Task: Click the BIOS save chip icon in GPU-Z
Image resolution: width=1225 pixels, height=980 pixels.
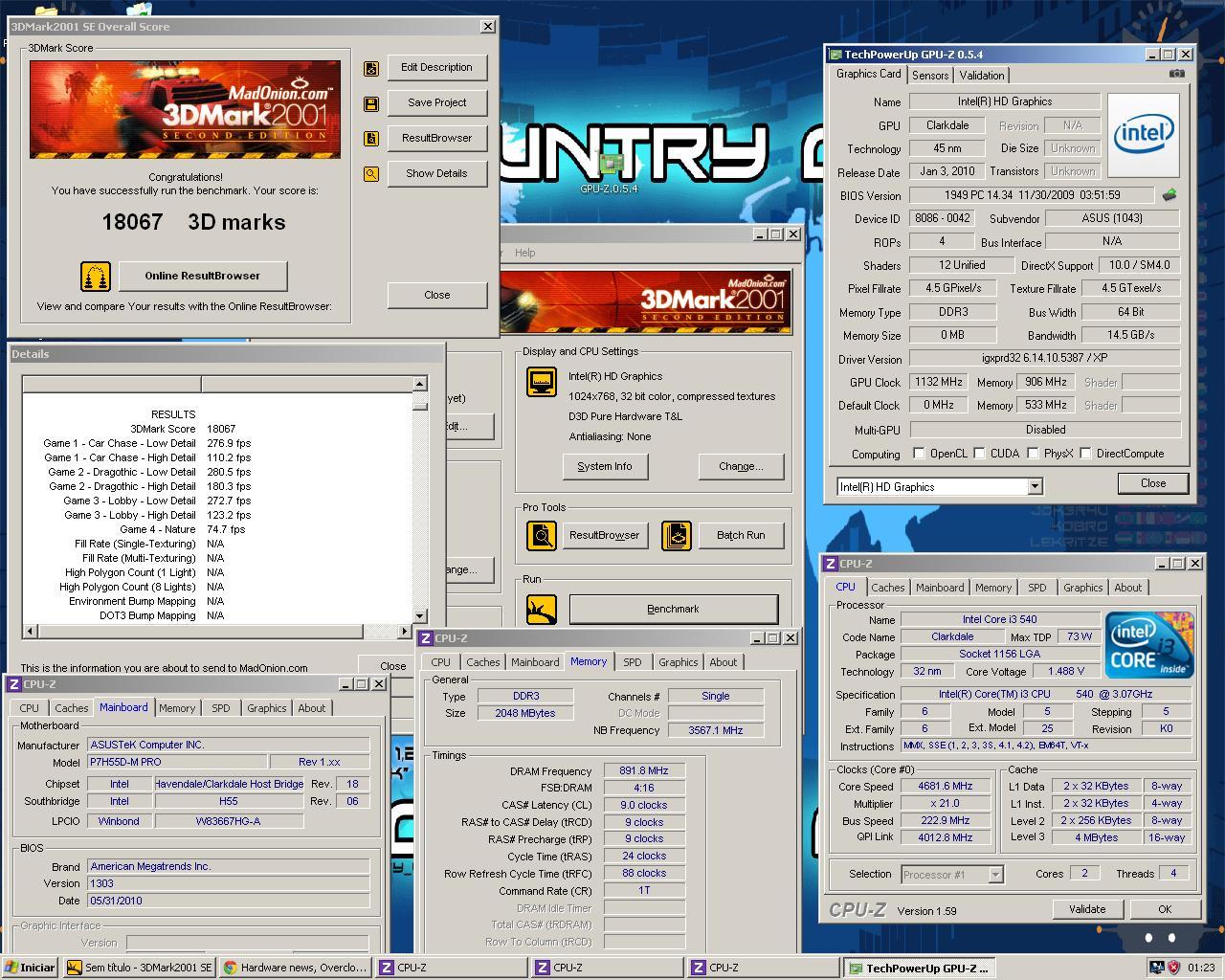Action: coord(1169,195)
